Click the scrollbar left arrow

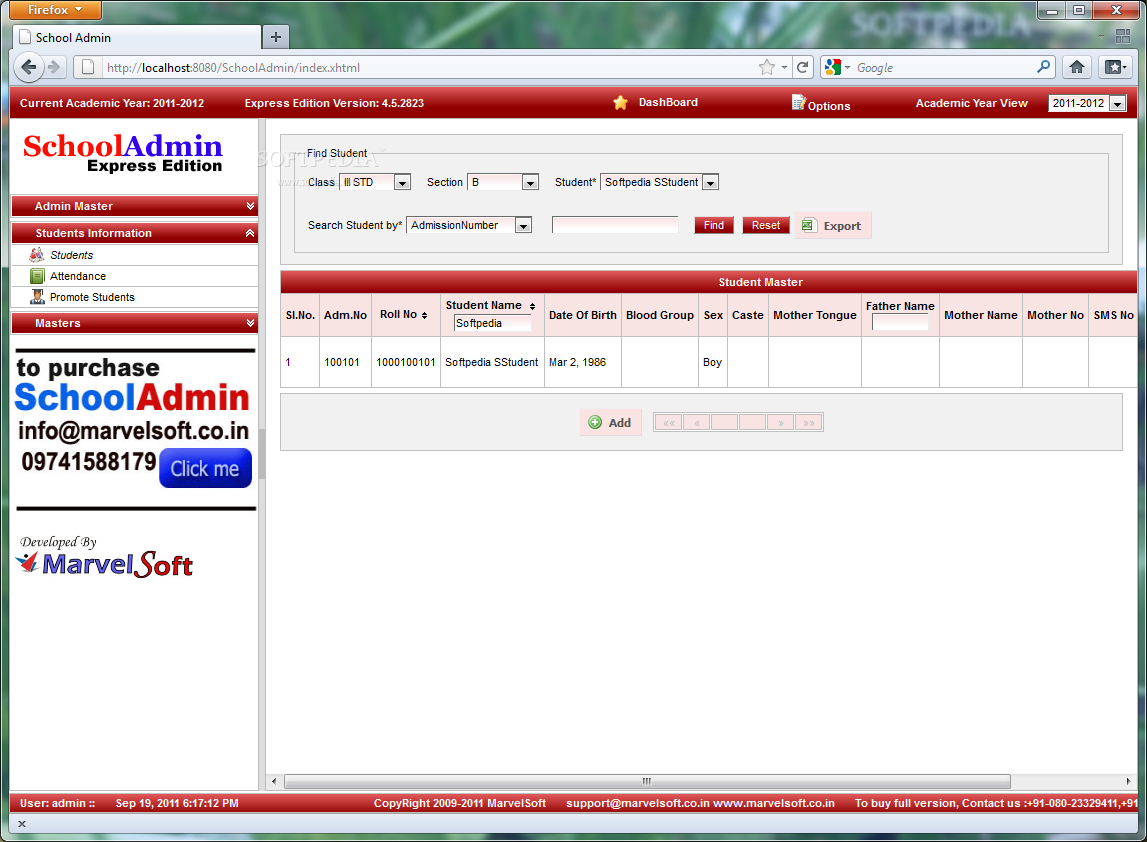point(274,781)
